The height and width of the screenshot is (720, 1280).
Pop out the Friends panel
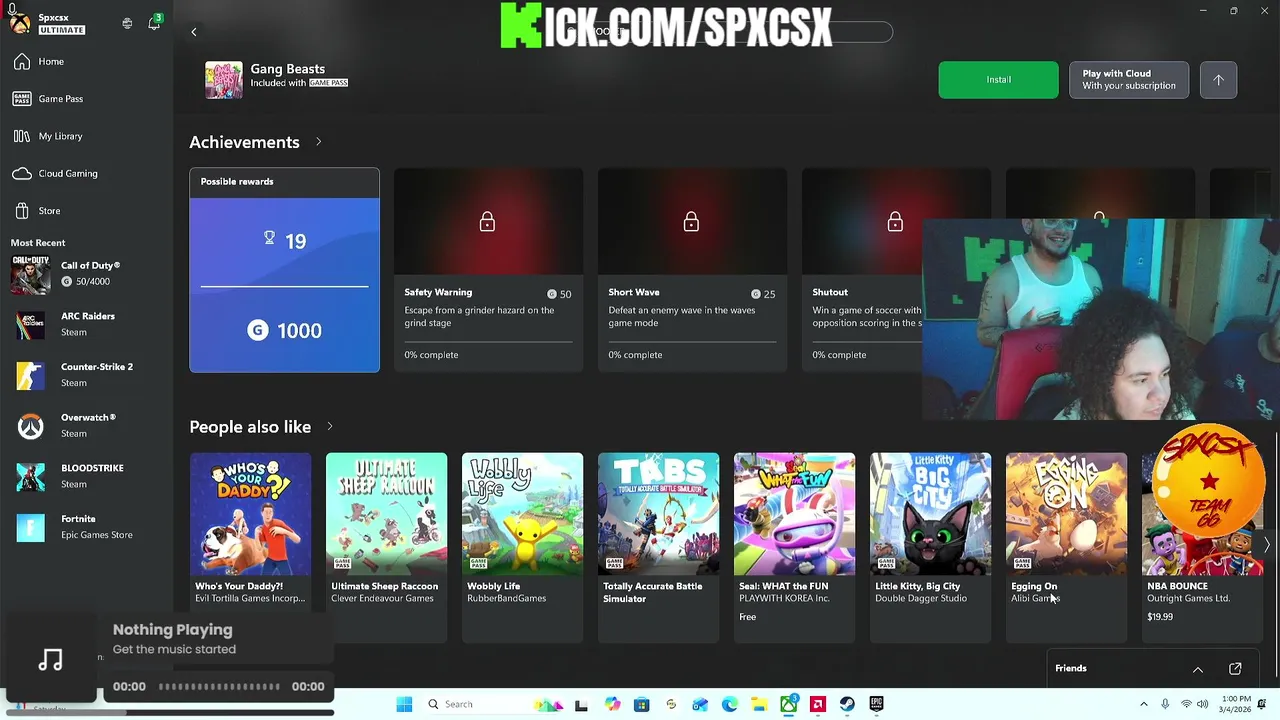pos(1235,669)
